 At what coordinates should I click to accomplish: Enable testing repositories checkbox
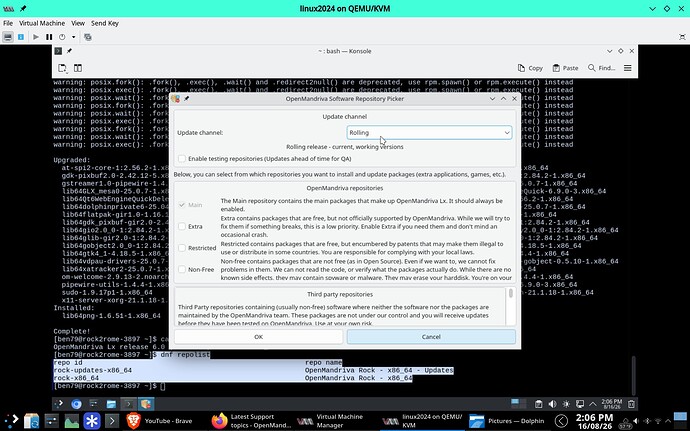182,158
